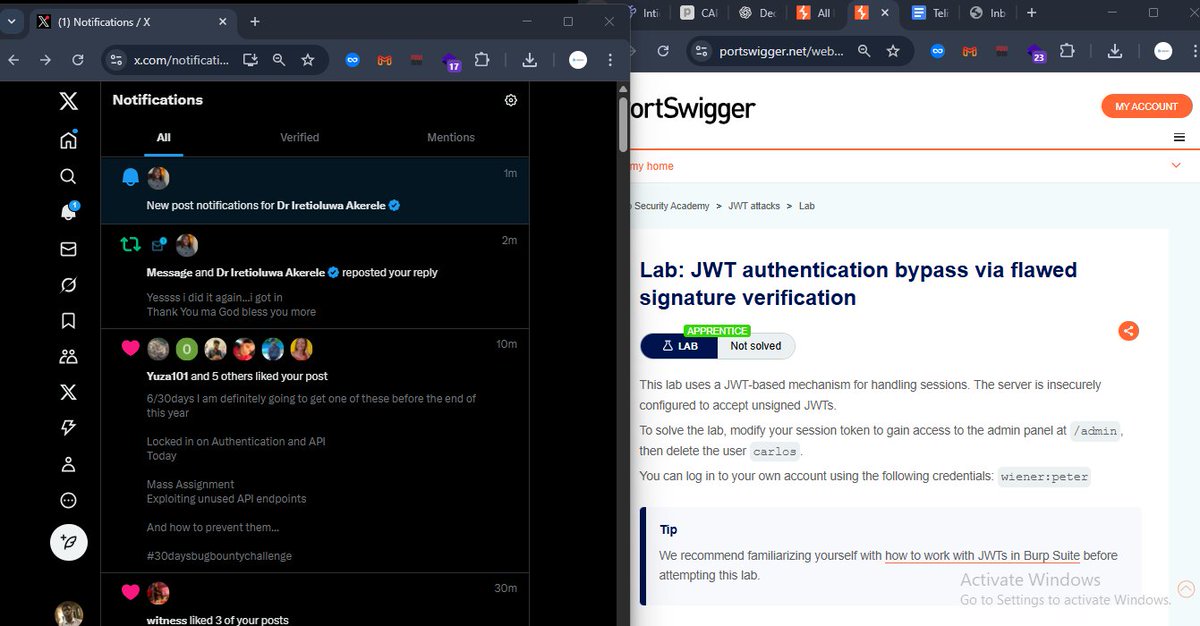
Task: Select the Premium X icon in sidebar
Action: coord(67,392)
